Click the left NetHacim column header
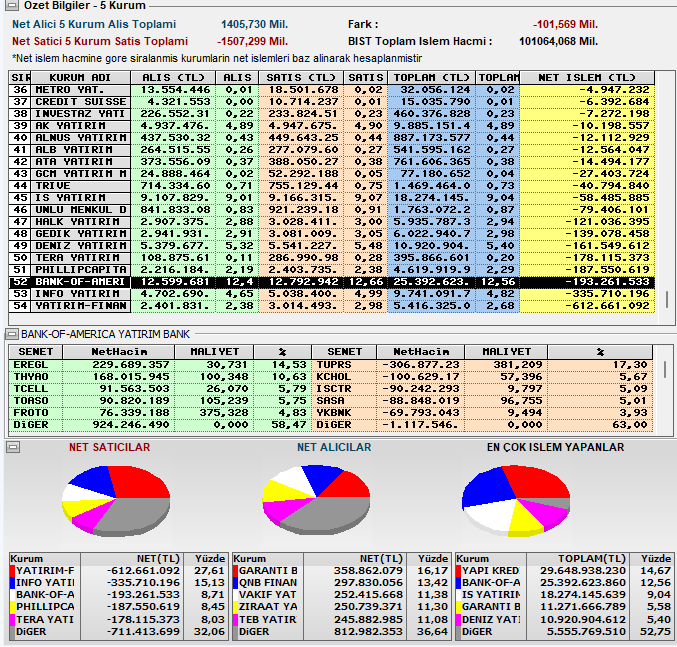This screenshot has height=647, width=677. coord(119,352)
